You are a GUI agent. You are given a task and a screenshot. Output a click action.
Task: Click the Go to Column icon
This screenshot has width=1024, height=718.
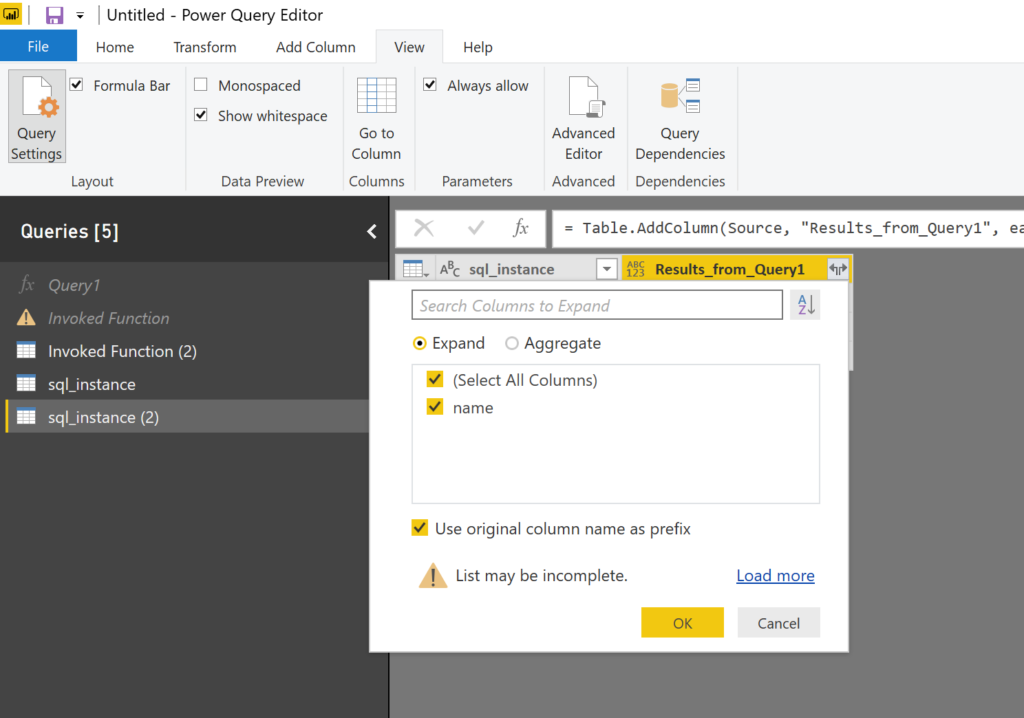376,95
